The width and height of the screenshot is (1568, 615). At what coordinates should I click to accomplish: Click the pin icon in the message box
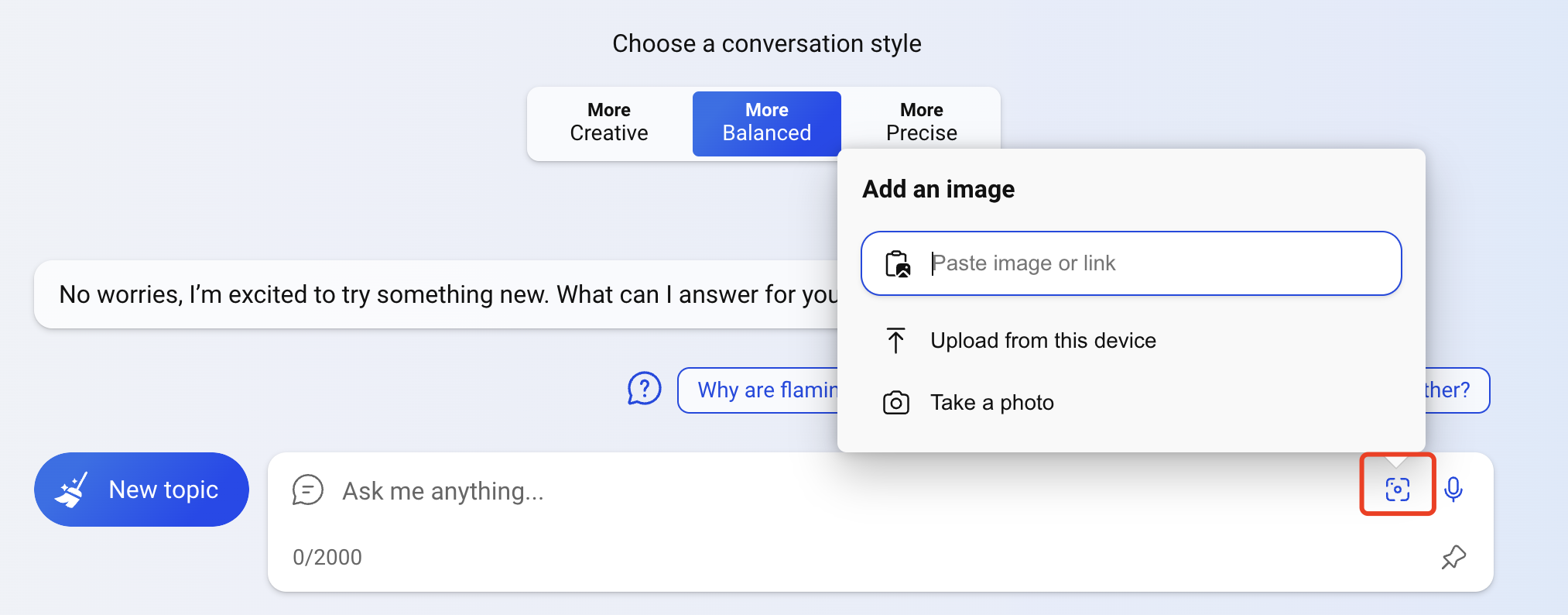click(1453, 557)
